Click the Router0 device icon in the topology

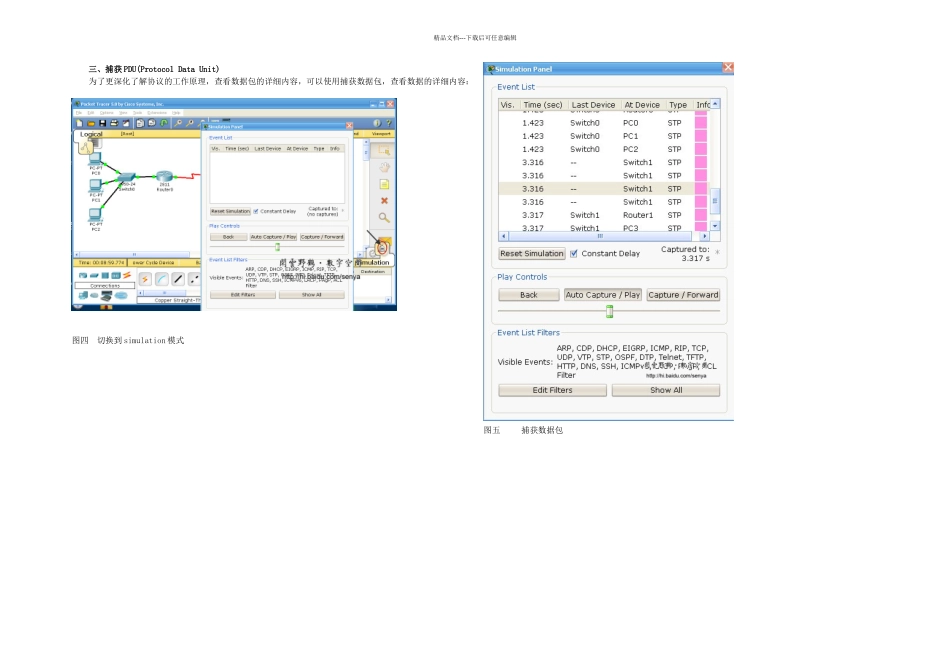tap(164, 176)
